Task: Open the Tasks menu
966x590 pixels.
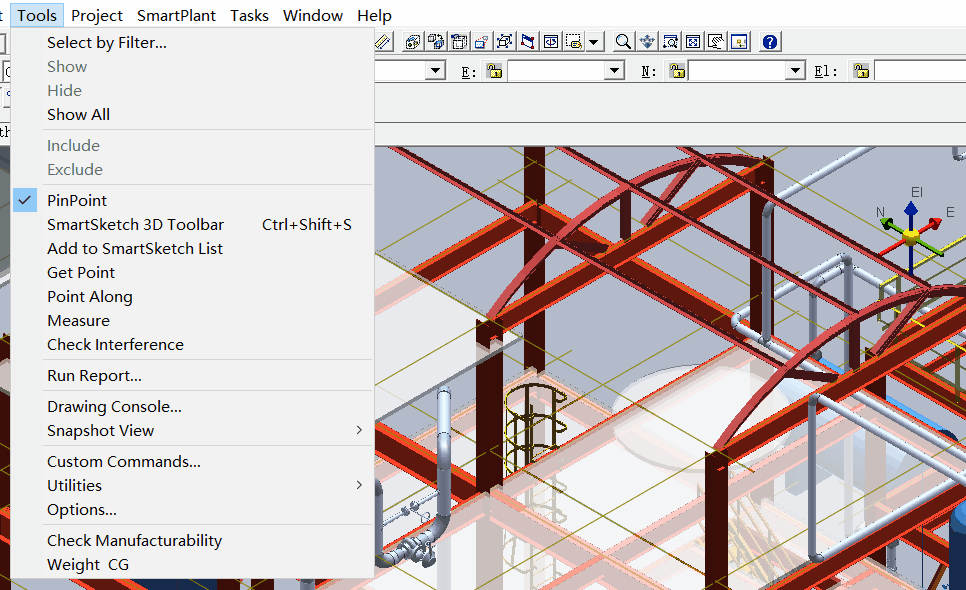Action: pyautogui.click(x=250, y=15)
